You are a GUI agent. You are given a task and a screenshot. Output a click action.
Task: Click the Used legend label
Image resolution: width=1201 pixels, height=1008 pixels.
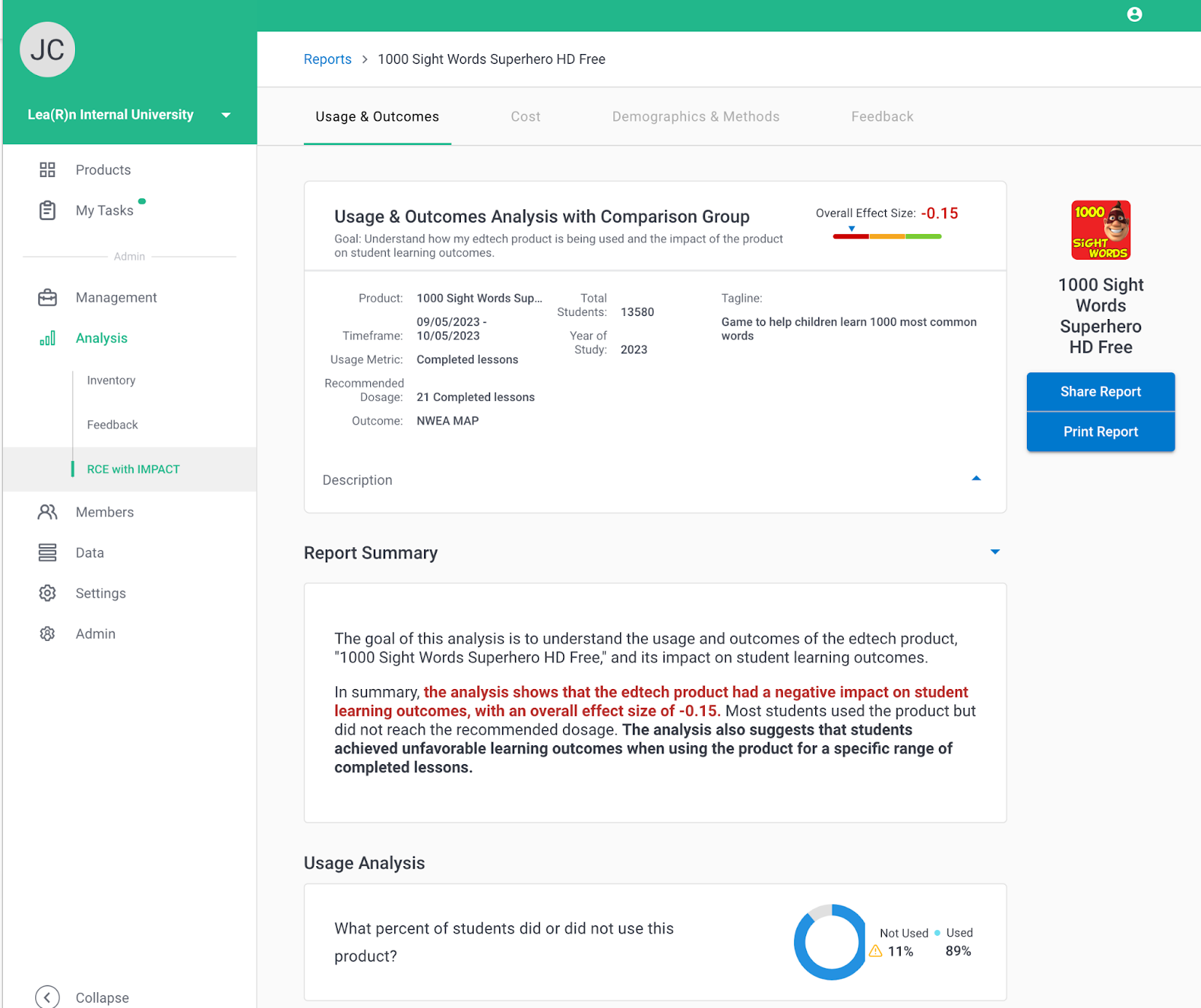click(x=959, y=933)
